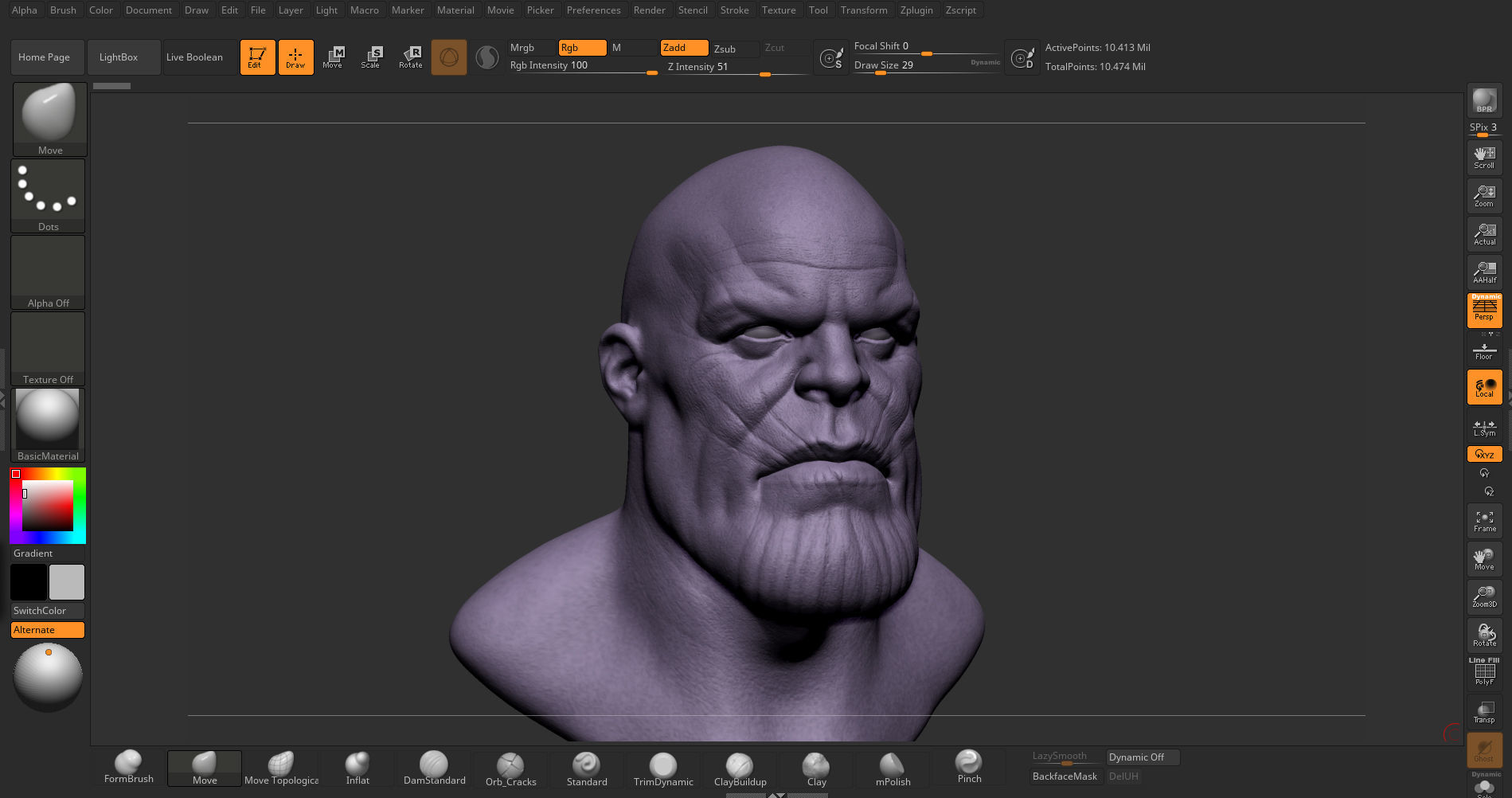
Task: Click the right-shelf Rotate view icon
Action: pos(1484,636)
